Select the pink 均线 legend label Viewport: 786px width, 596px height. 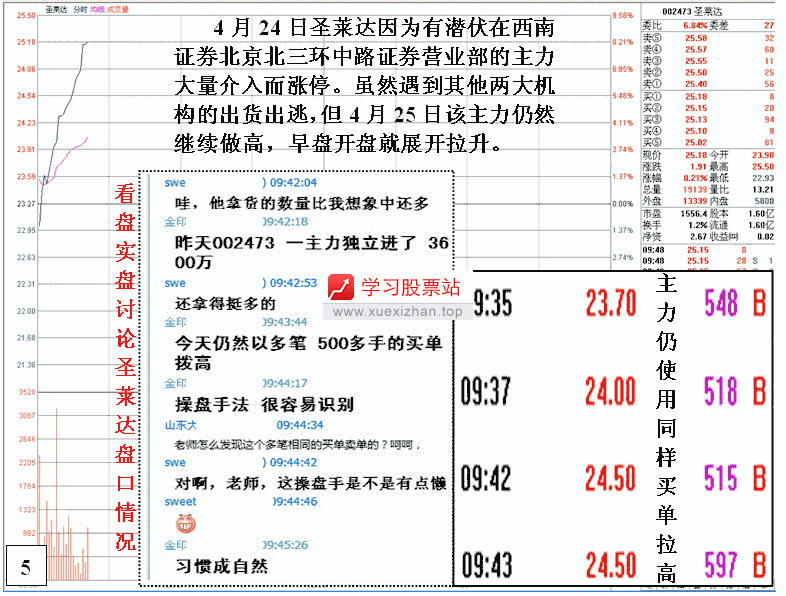(97, 10)
